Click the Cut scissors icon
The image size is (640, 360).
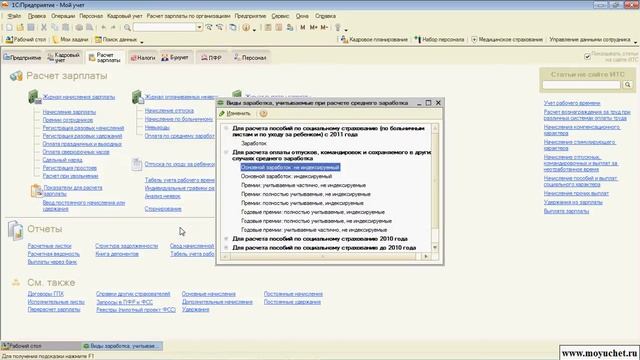pyautogui.click(x=44, y=27)
